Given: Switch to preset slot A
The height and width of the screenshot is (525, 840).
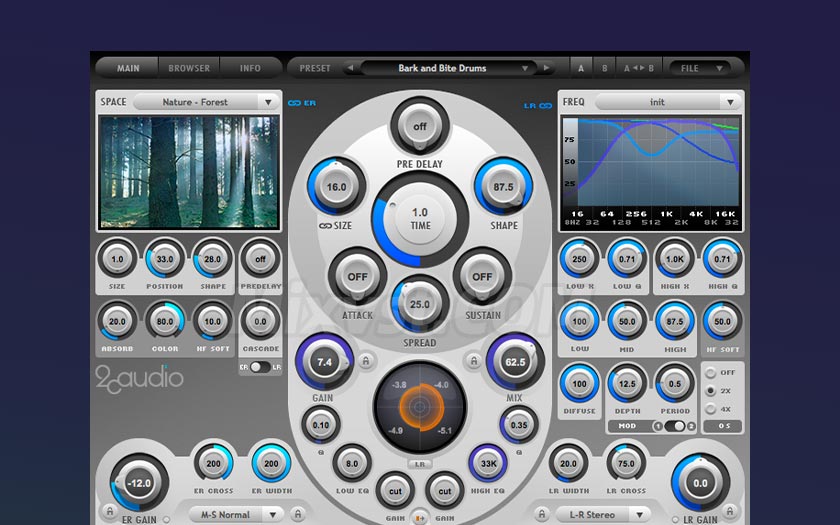Looking at the screenshot, I should point(581,68).
